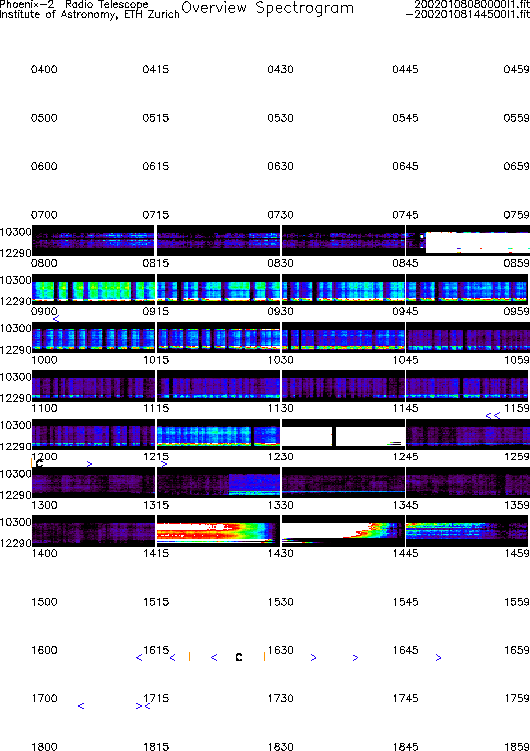The width and height of the screenshot is (530, 751).
Task: Click the blue < marker just right of 1615
Action: 172,658
